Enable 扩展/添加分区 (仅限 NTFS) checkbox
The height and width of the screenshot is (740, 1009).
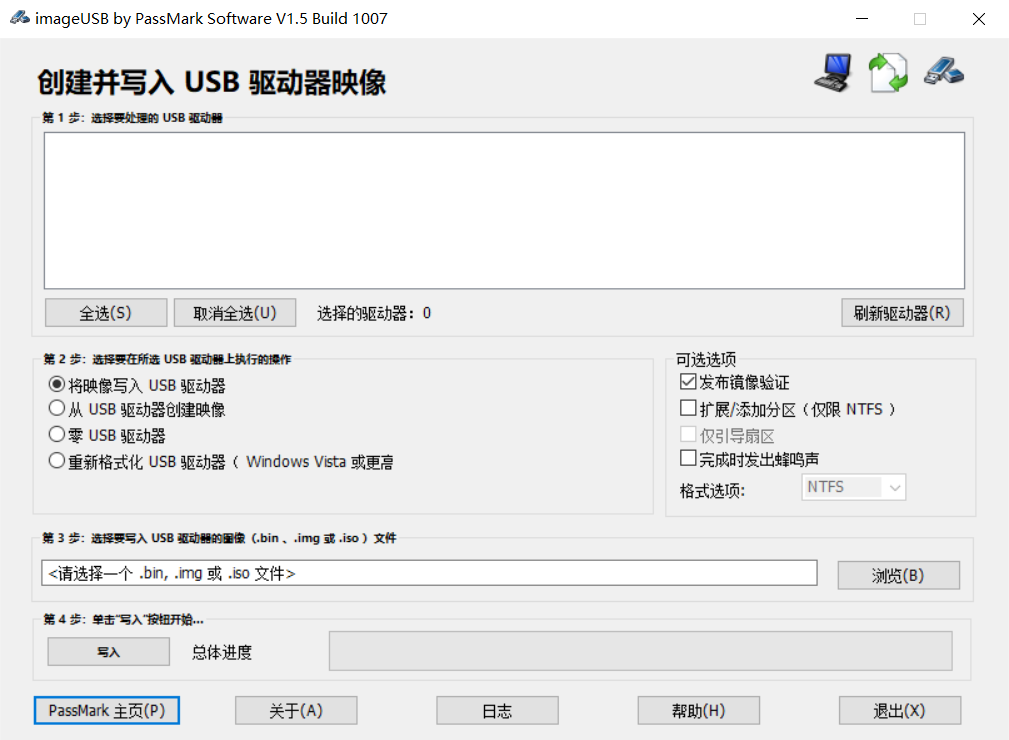(688, 408)
